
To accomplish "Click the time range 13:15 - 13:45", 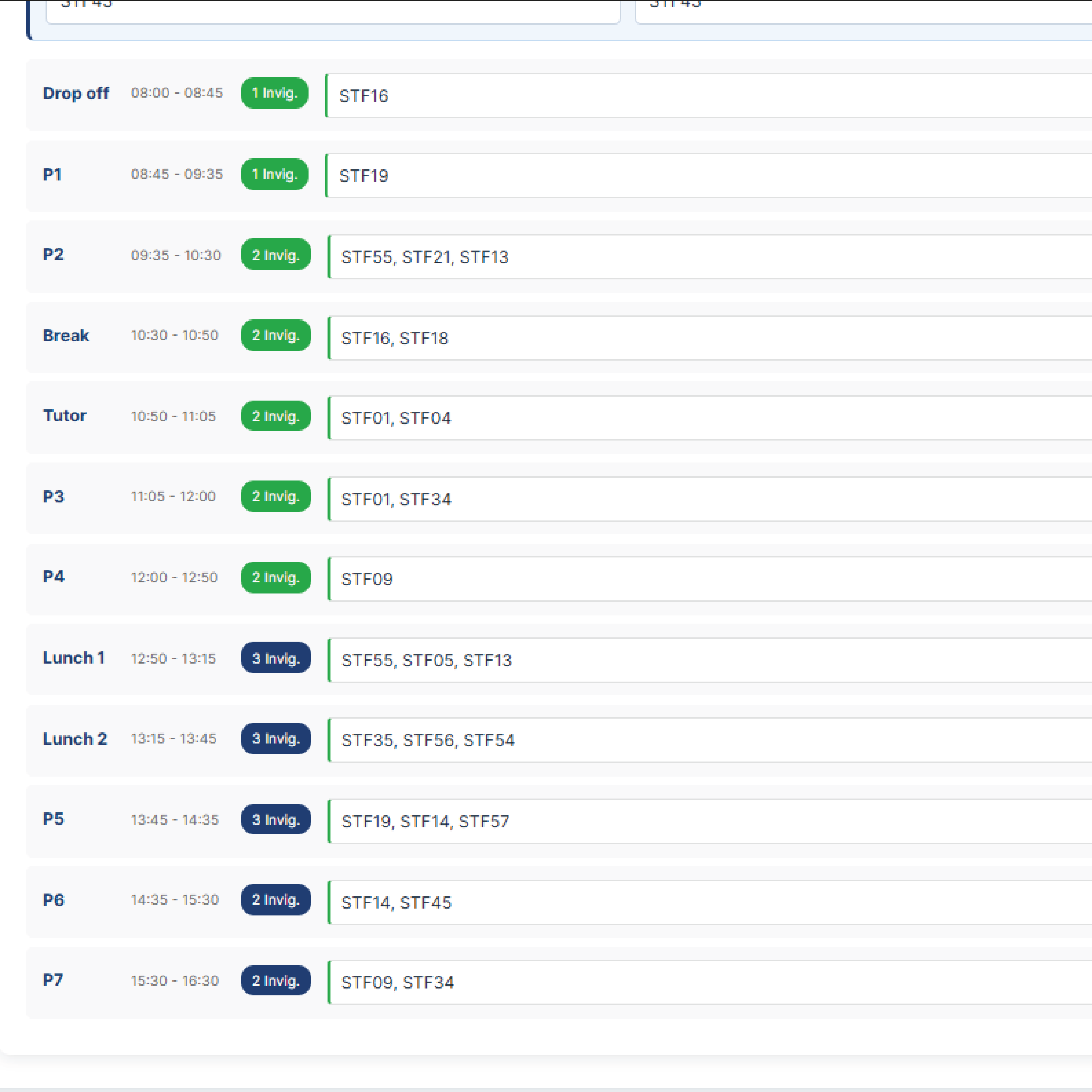I will click(174, 739).
